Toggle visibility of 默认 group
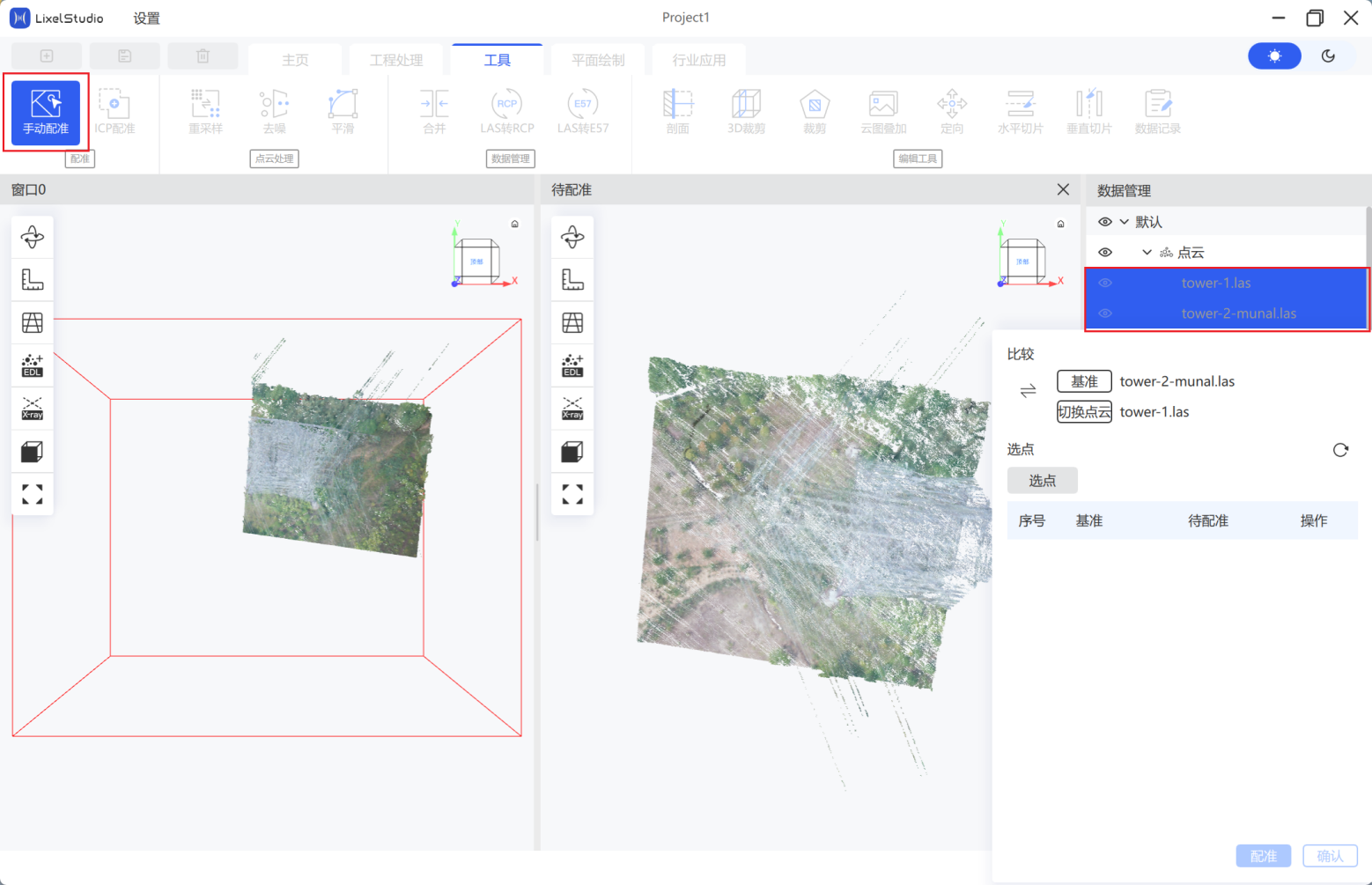The height and width of the screenshot is (885, 1372). click(x=1105, y=222)
